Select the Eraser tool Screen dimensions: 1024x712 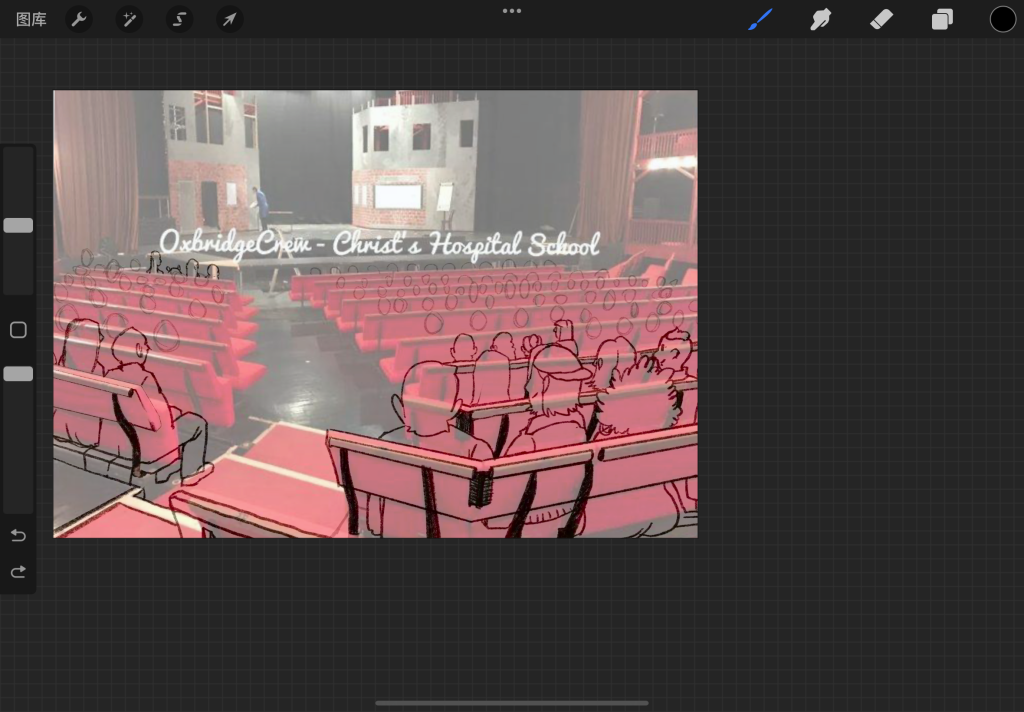[x=882, y=20]
